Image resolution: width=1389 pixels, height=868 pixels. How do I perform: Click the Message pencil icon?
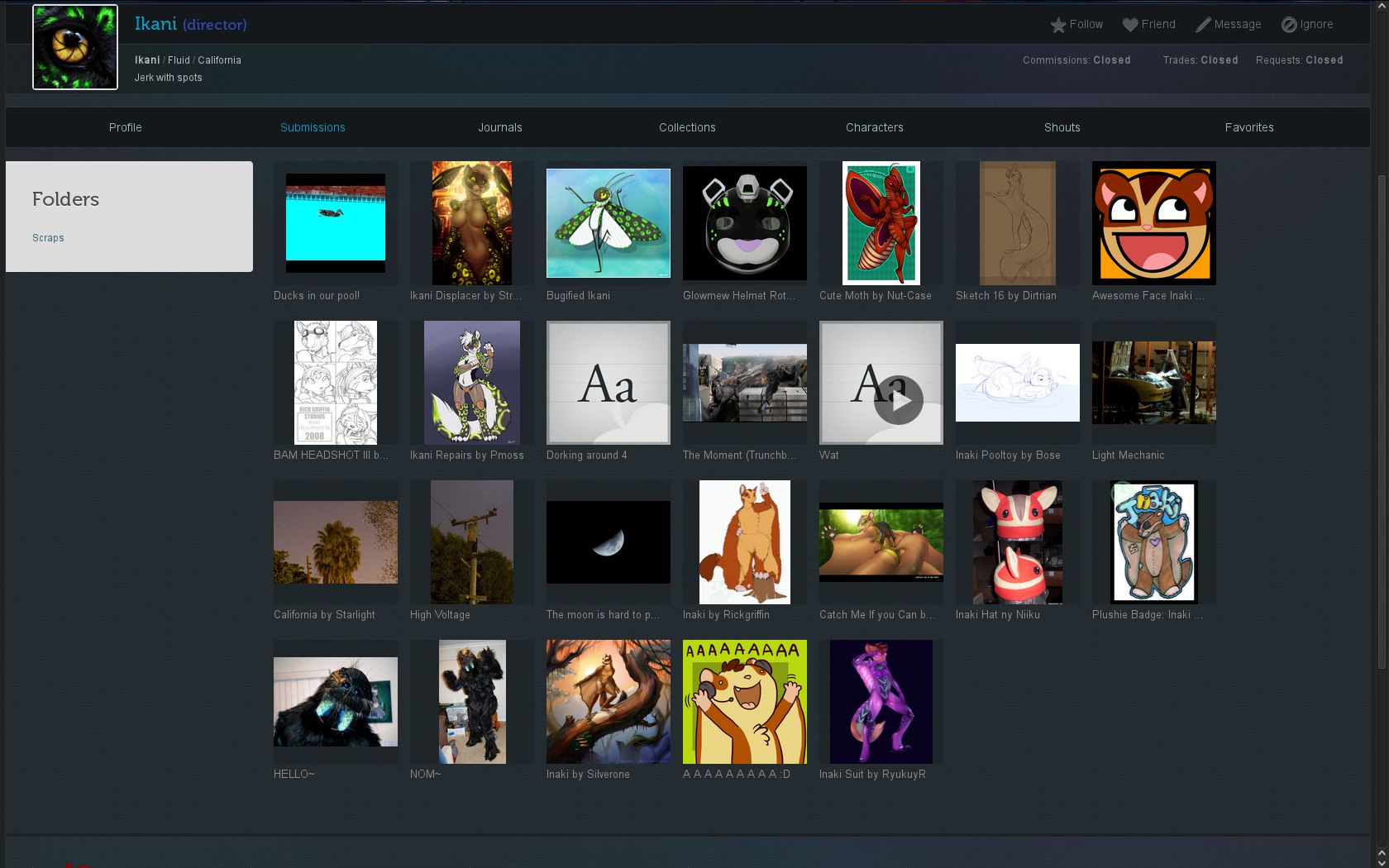click(1203, 25)
